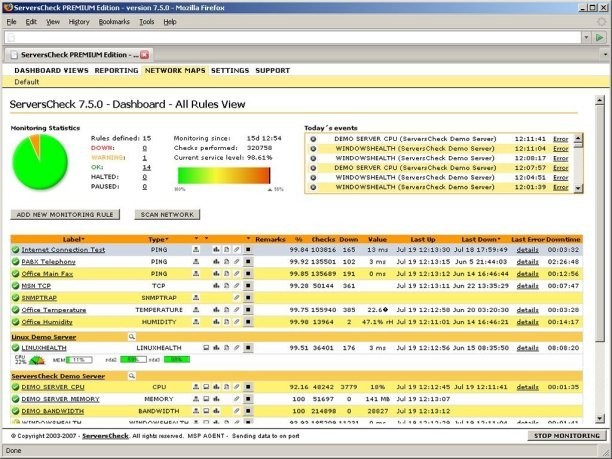Open the History menu
The image size is (612, 459).
(x=79, y=22)
